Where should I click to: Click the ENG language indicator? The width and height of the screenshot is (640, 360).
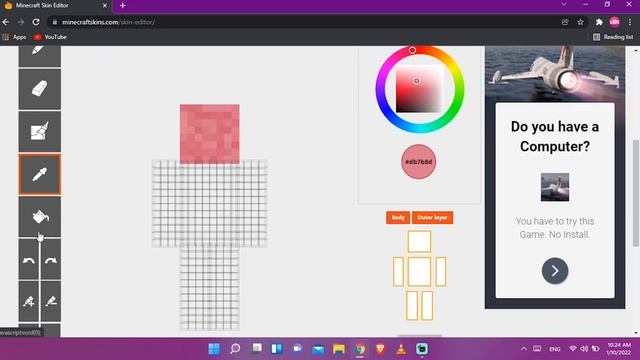[x=555, y=349]
